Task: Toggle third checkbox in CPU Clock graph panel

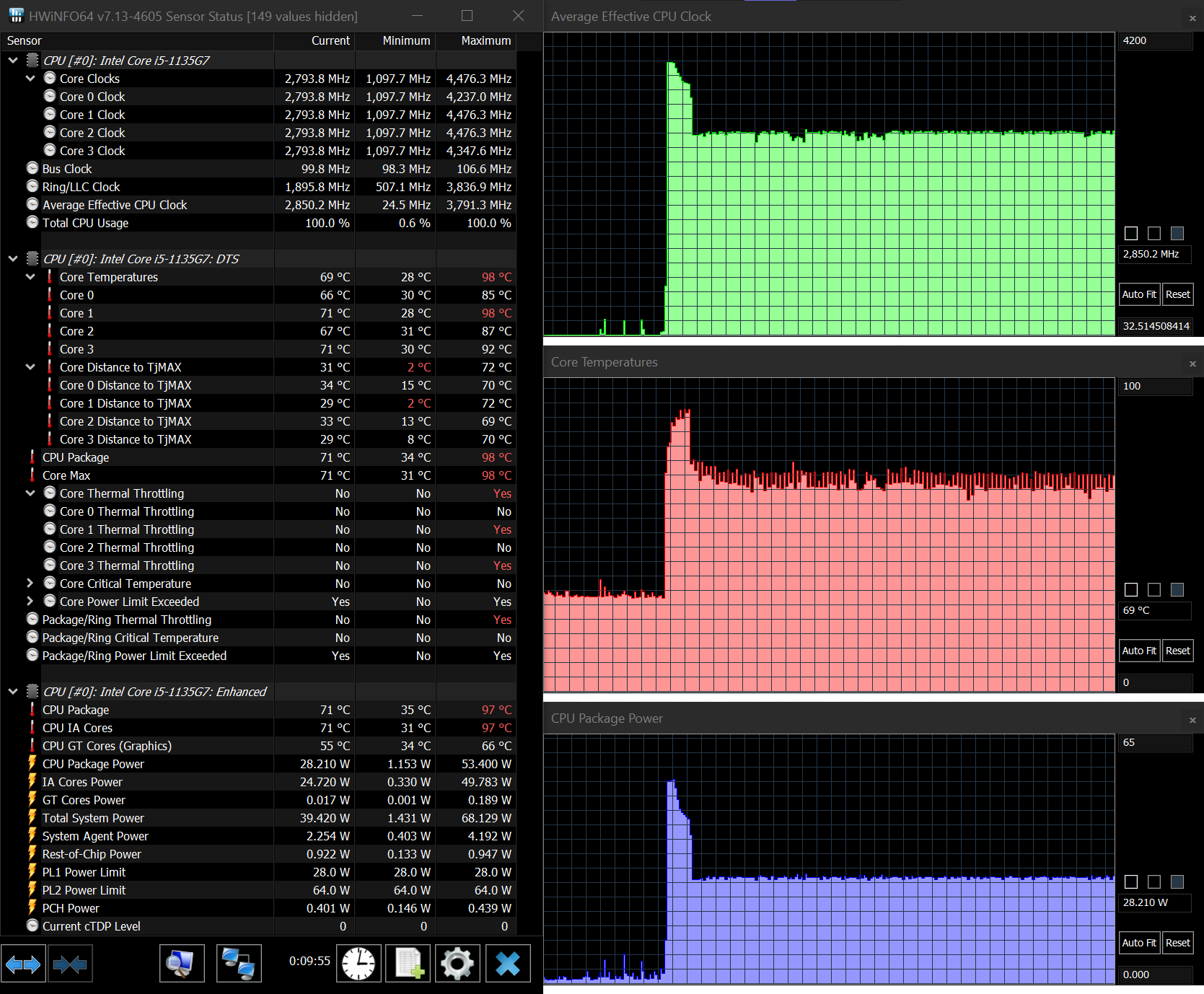Action: point(1177,233)
